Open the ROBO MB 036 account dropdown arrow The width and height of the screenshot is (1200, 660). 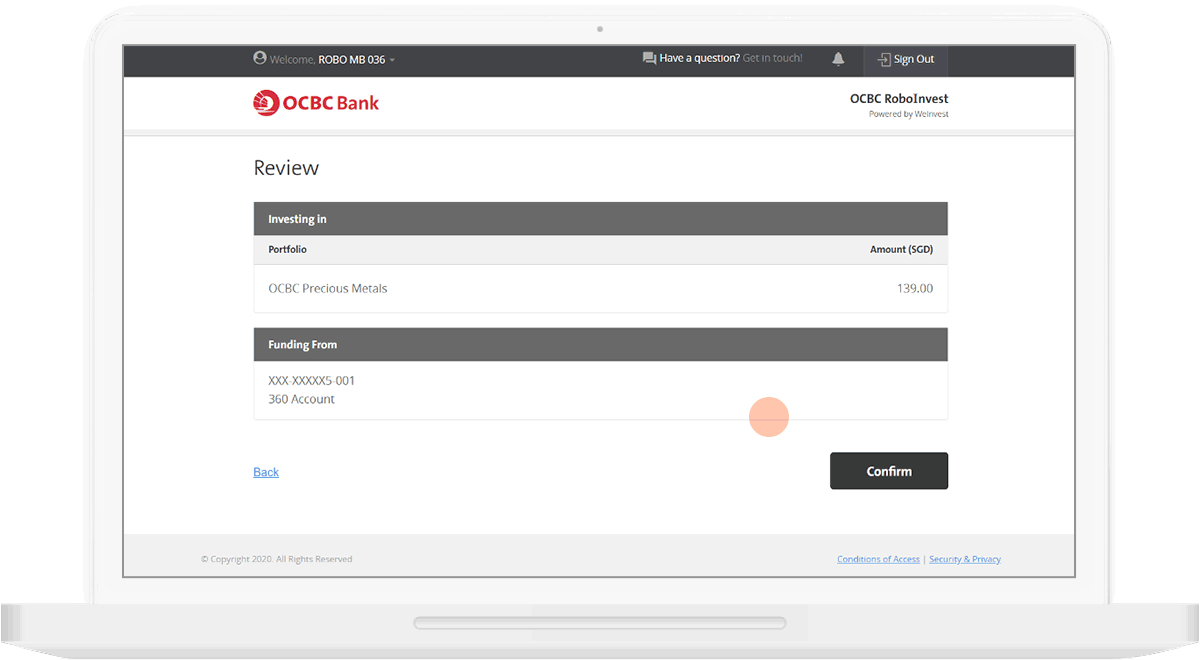pos(392,61)
